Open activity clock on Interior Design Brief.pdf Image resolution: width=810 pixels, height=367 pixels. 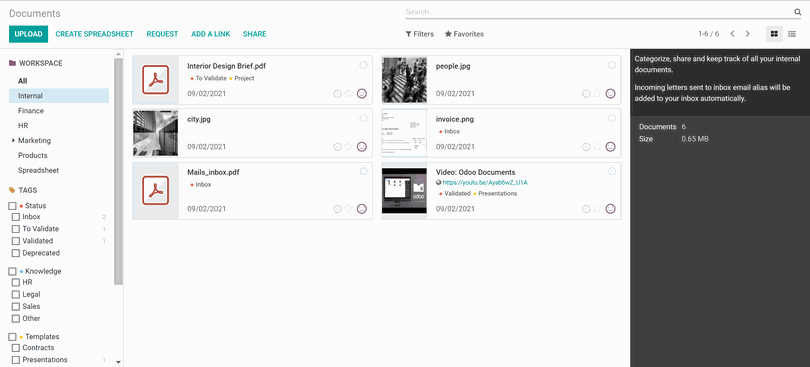tap(337, 94)
